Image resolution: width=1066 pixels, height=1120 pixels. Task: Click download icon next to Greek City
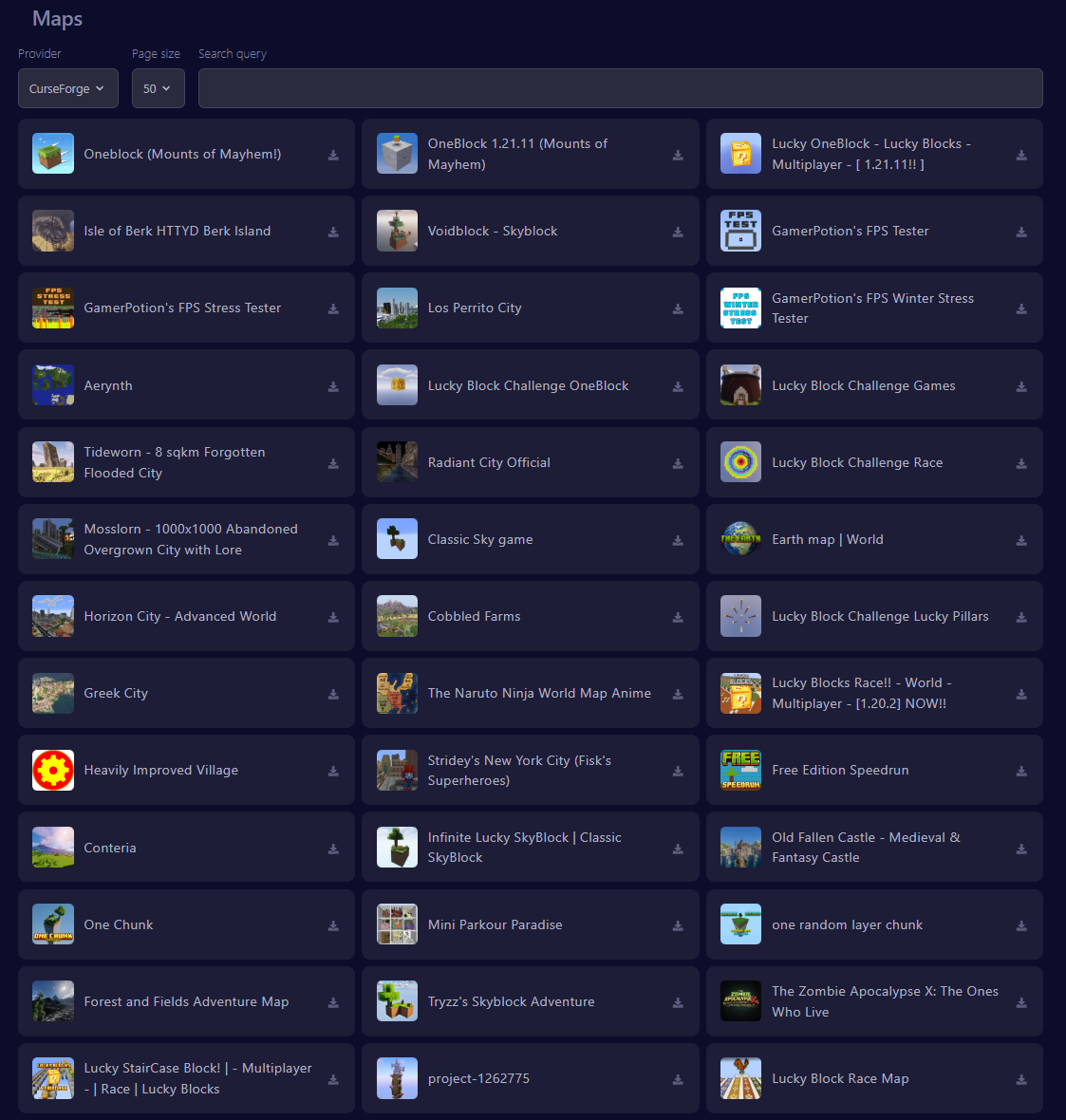[333, 694]
